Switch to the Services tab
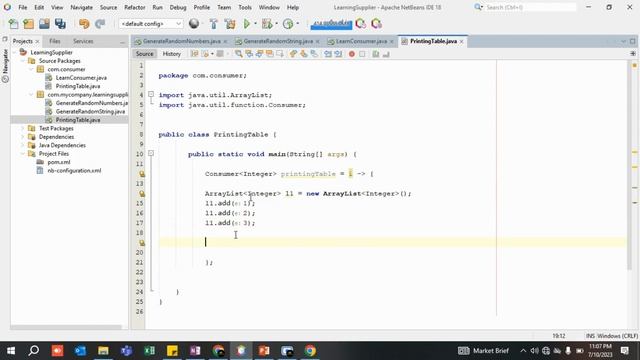Image resolution: width=640 pixels, height=360 pixels. click(x=83, y=41)
